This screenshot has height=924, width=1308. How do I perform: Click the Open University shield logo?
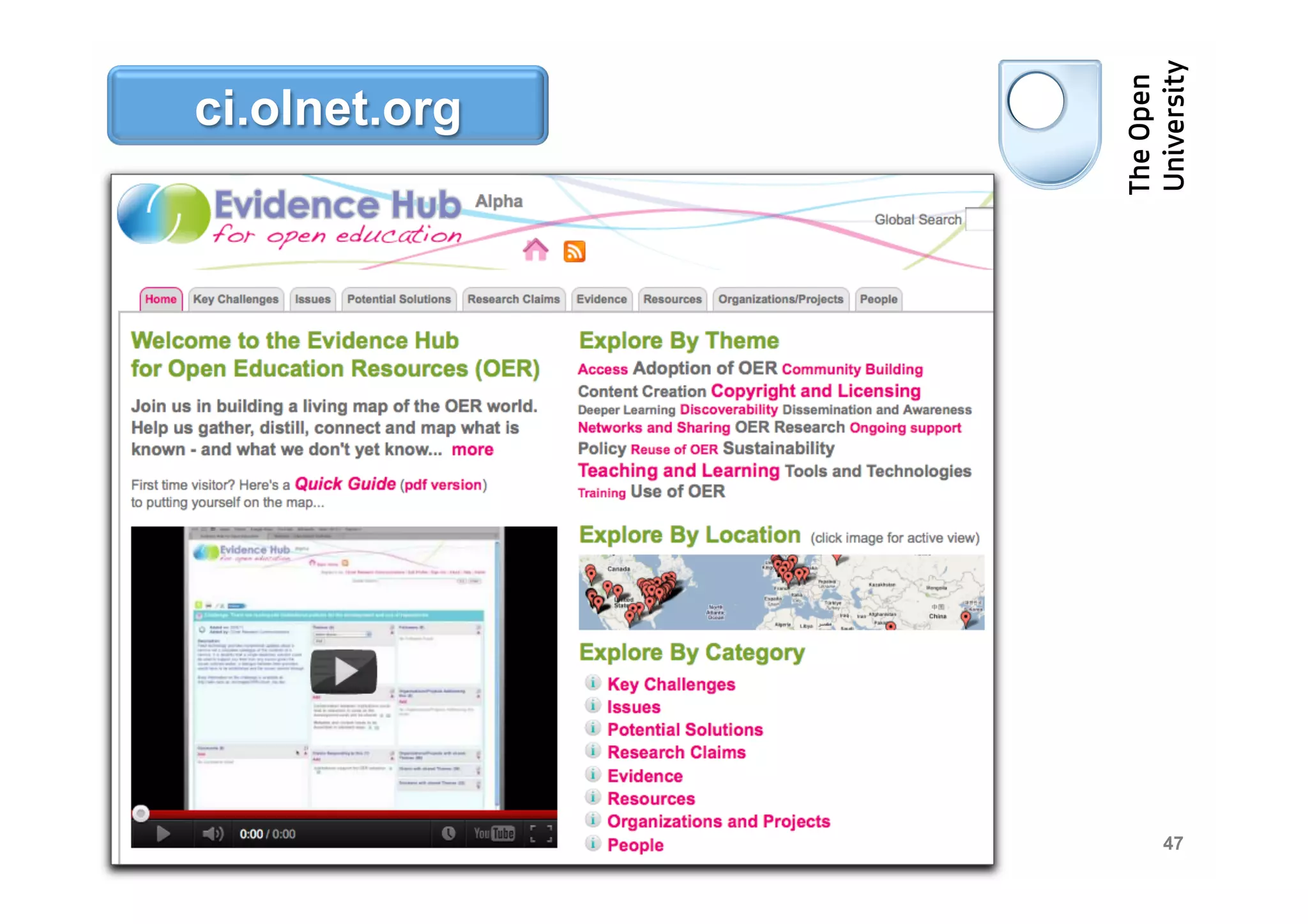1050,124
